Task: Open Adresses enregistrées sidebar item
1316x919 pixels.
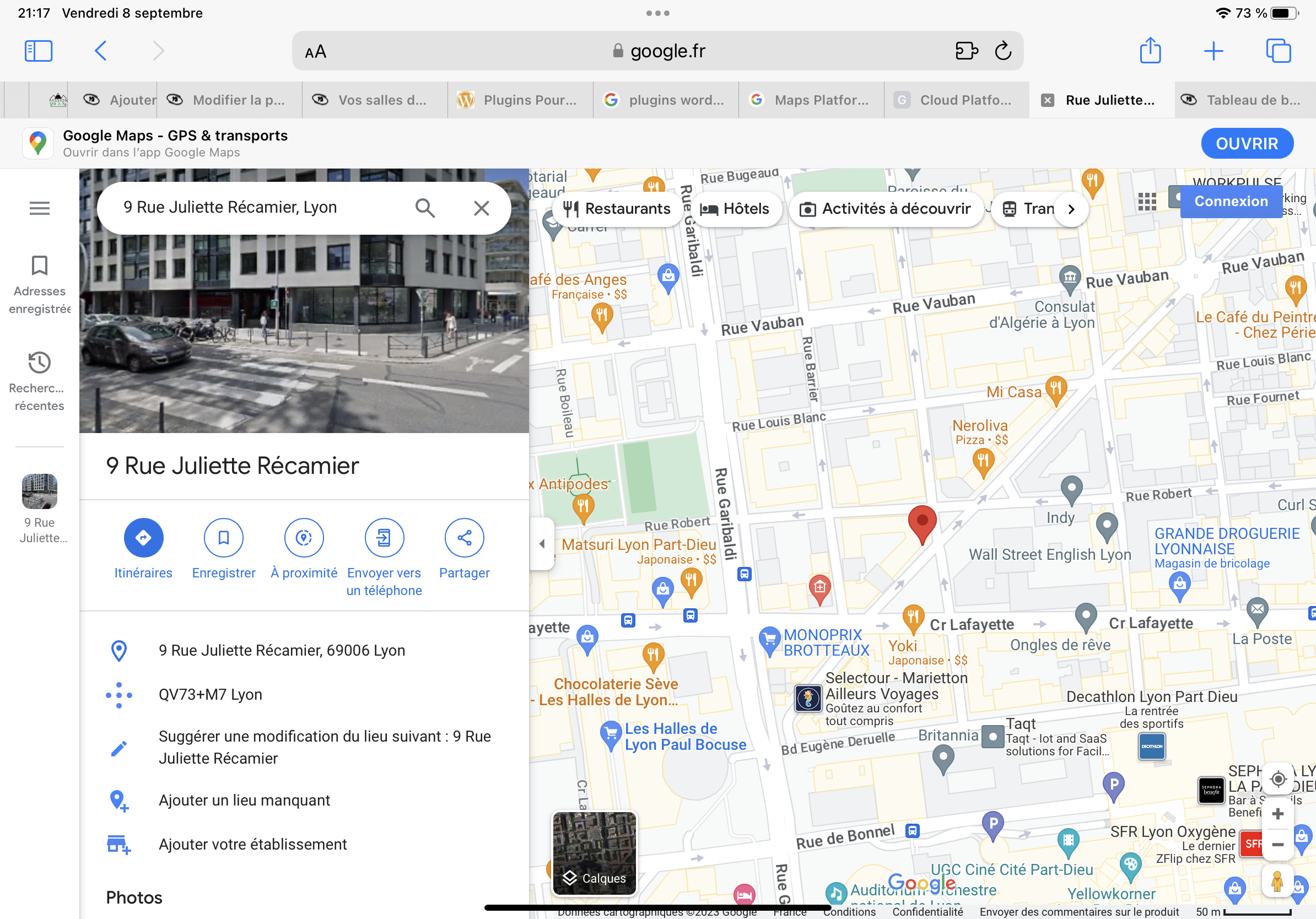Action: click(x=40, y=285)
